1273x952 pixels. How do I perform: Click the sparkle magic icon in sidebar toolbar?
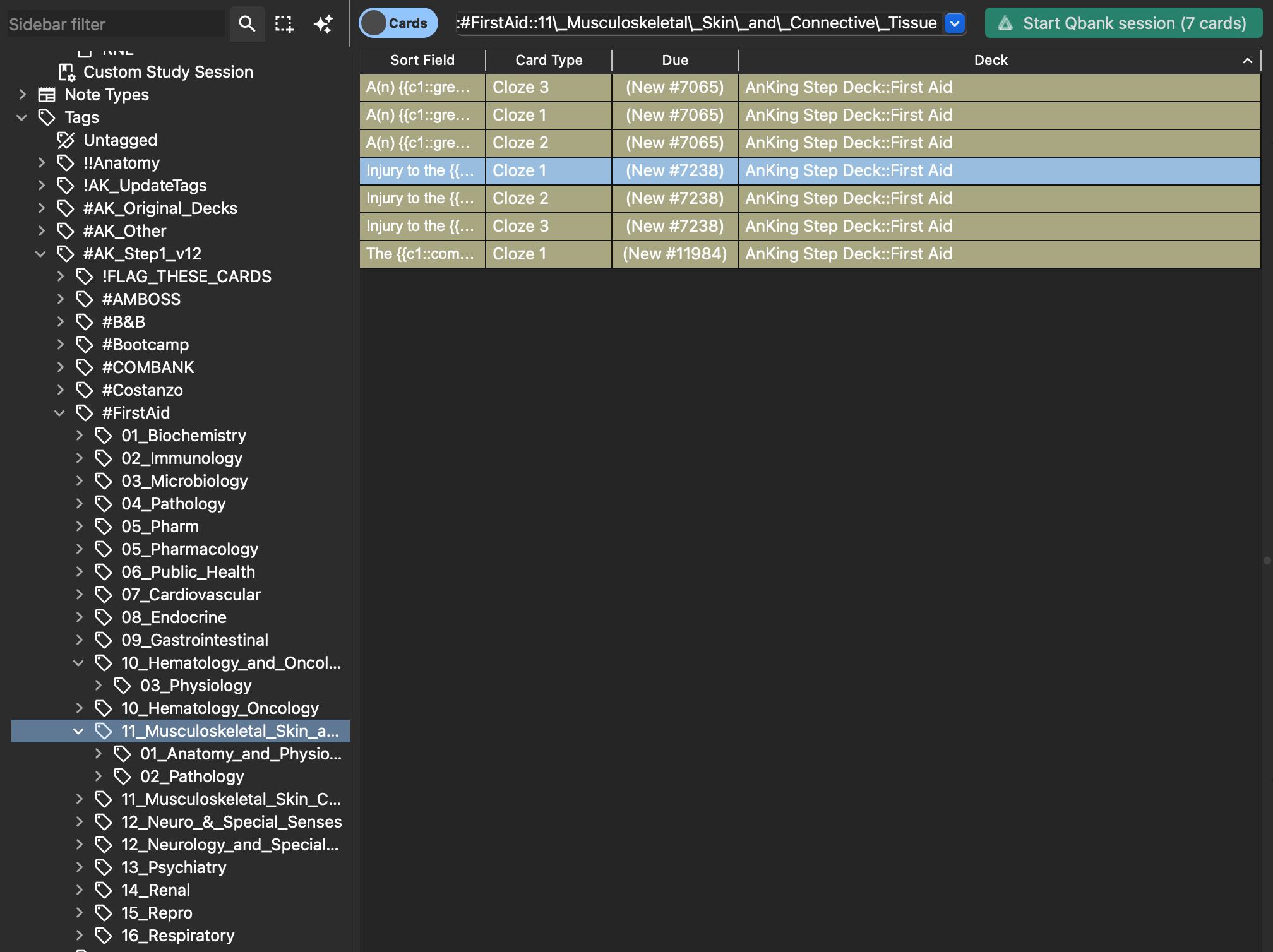(323, 24)
